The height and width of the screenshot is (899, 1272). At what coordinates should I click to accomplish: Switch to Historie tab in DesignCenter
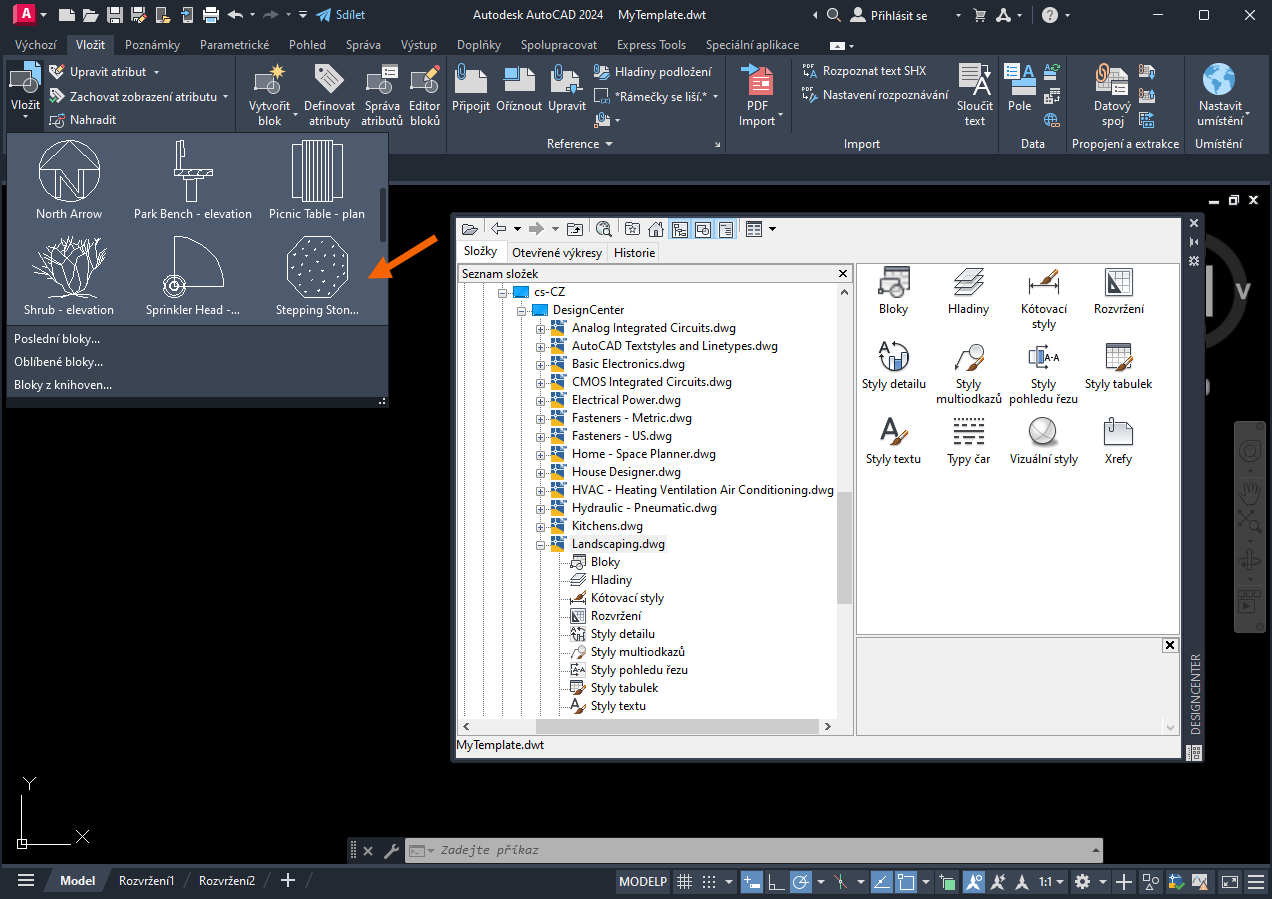(x=634, y=253)
